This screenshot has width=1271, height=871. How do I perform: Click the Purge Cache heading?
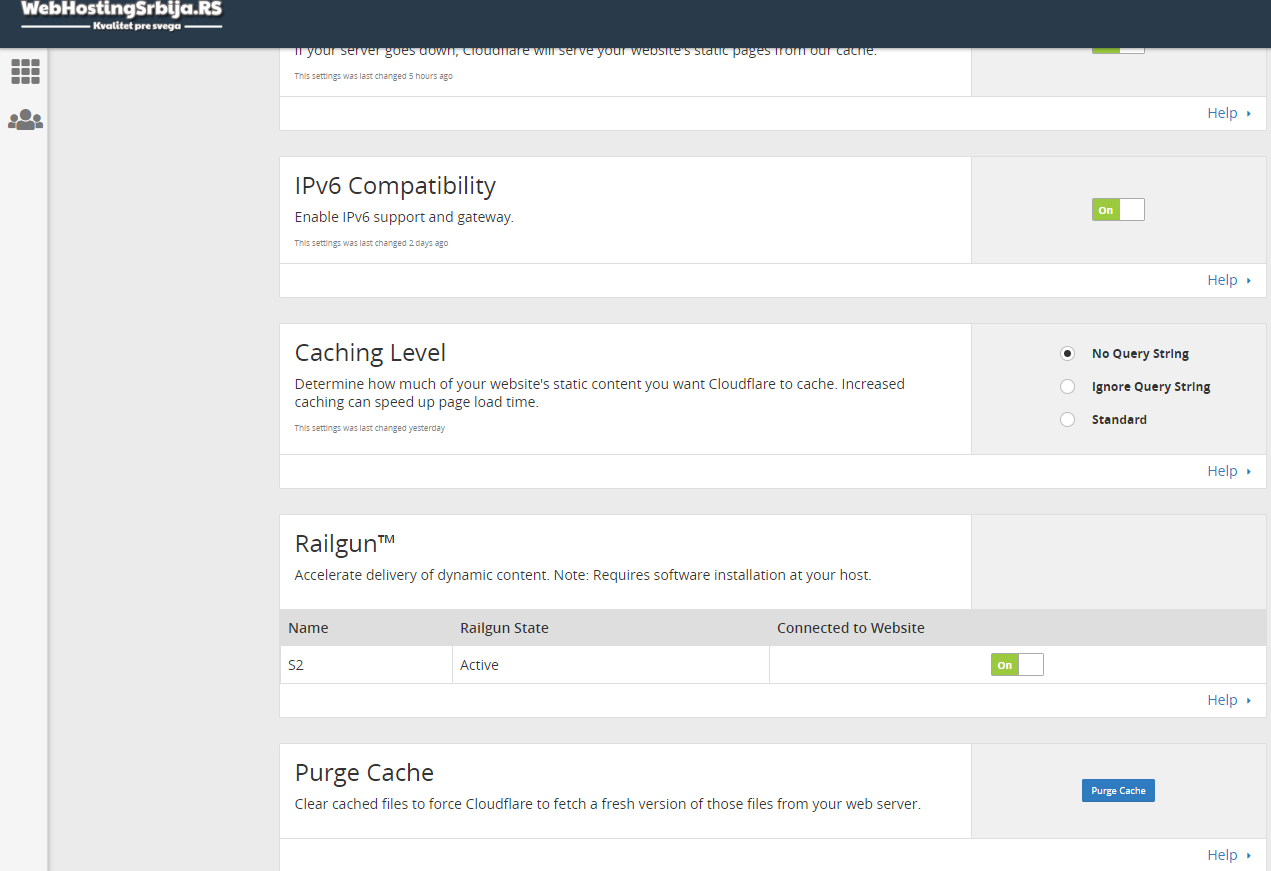click(x=364, y=773)
